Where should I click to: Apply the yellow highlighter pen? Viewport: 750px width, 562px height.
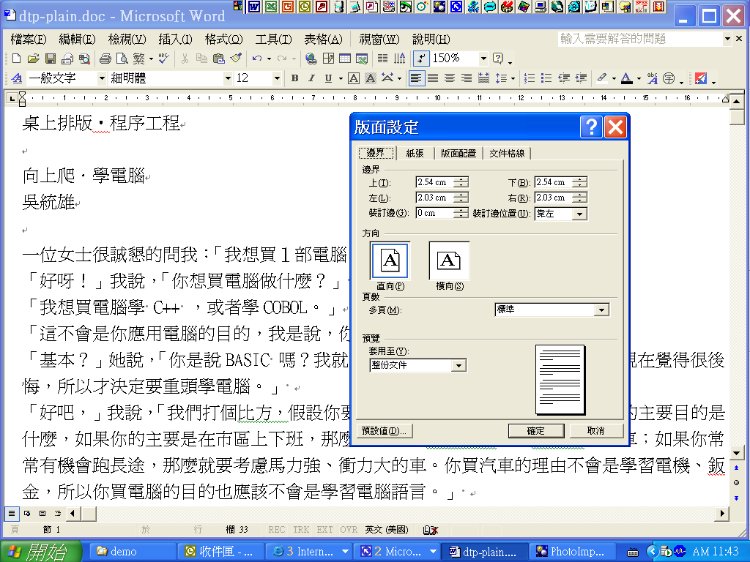(x=602, y=78)
